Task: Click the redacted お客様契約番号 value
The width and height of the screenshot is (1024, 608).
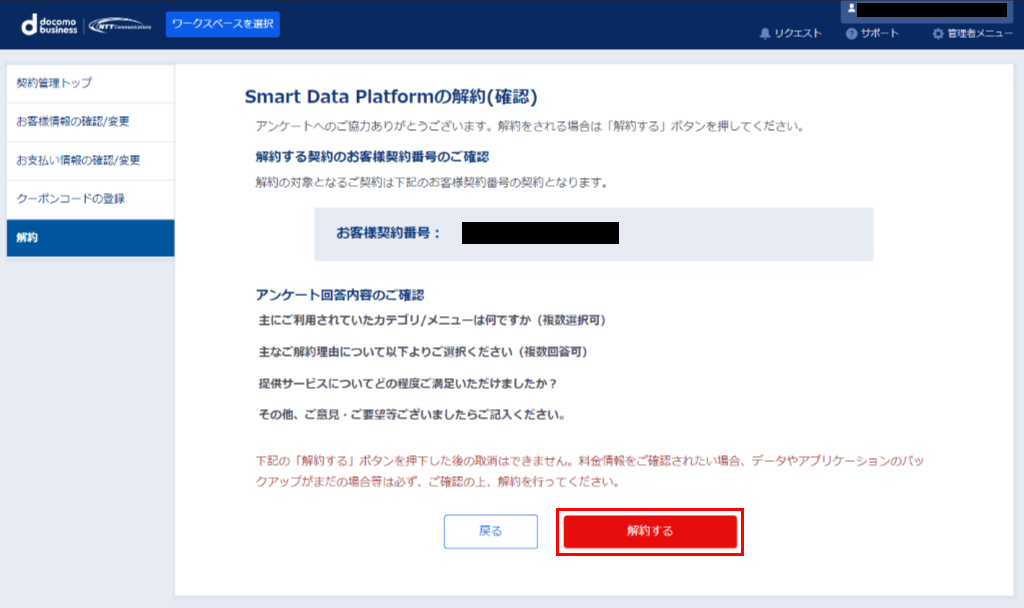Action: pyautogui.click(x=540, y=234)
